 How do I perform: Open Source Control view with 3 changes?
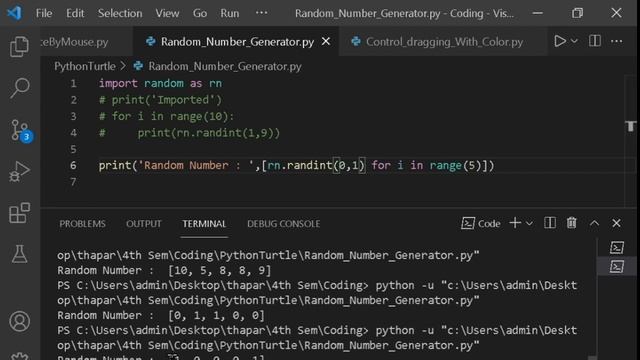[x=20, y=131]
